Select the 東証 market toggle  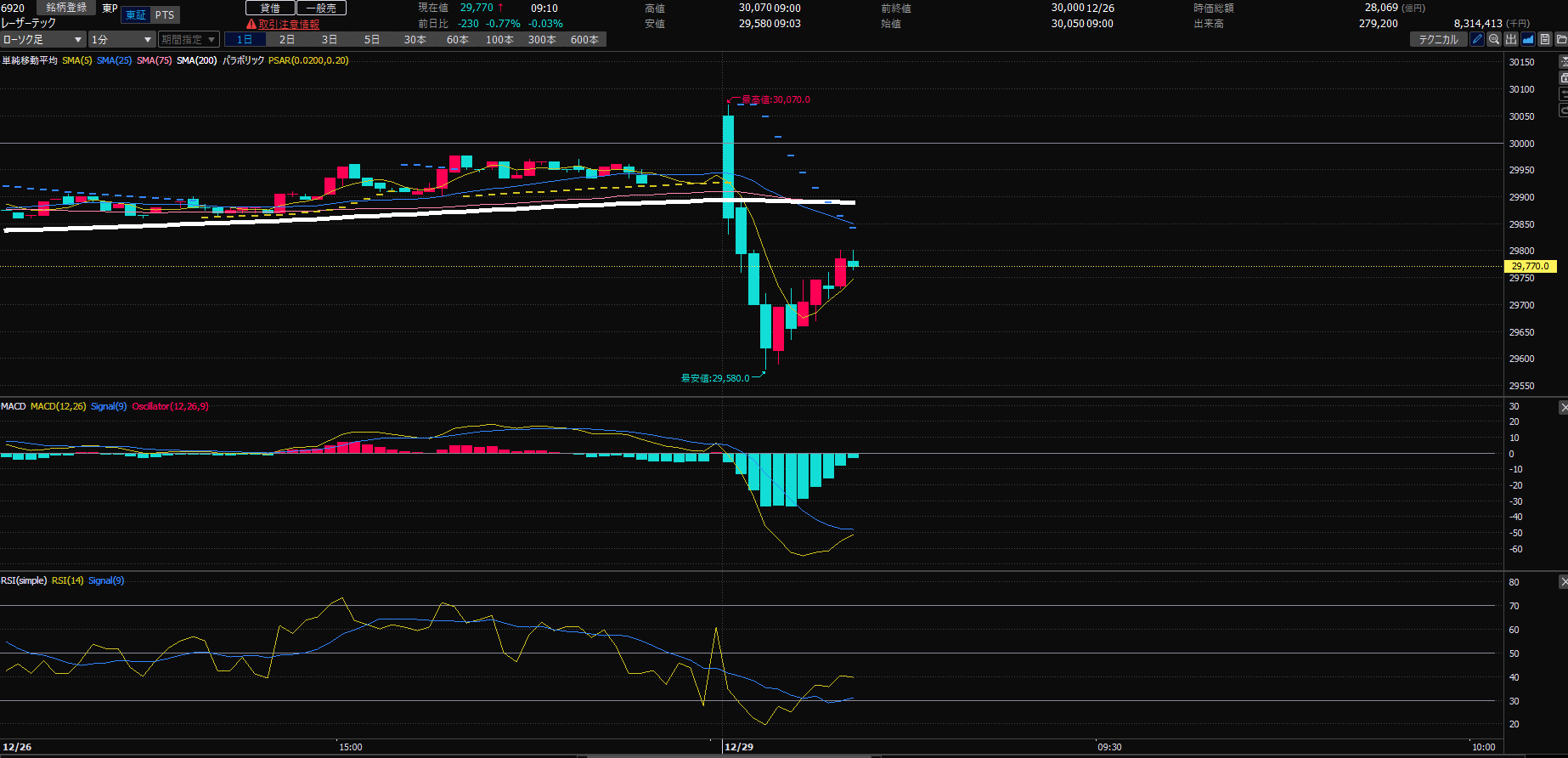coord(136,15)
